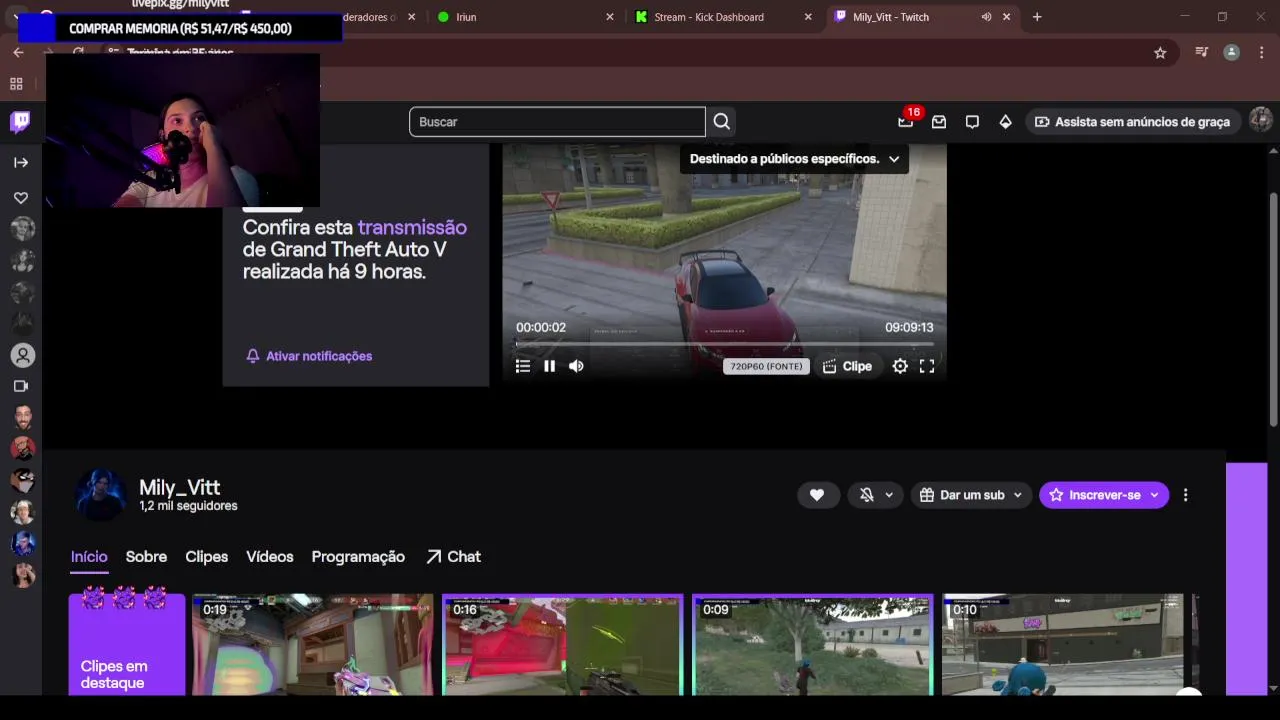Mute the player volume
The width and height of the screenshot is (1280, 720).
(576, 366)
